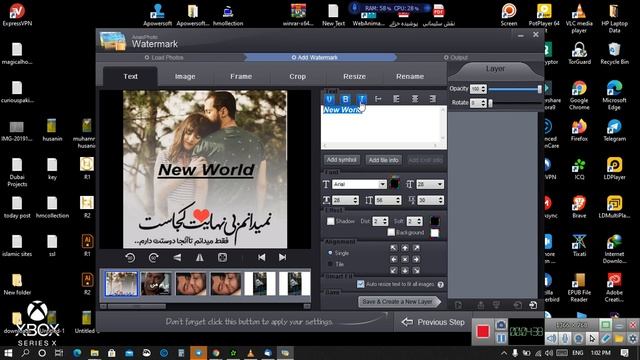640x360 pixels.
Task: Enable Background effect checkbox
Action: [x=391, y=232]
